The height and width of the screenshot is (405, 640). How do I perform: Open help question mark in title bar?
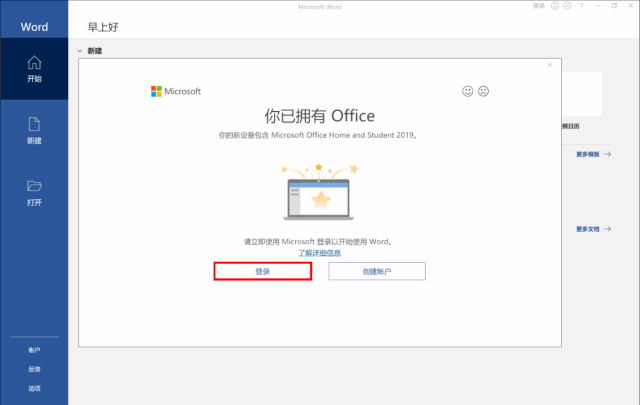coord(581,6)
